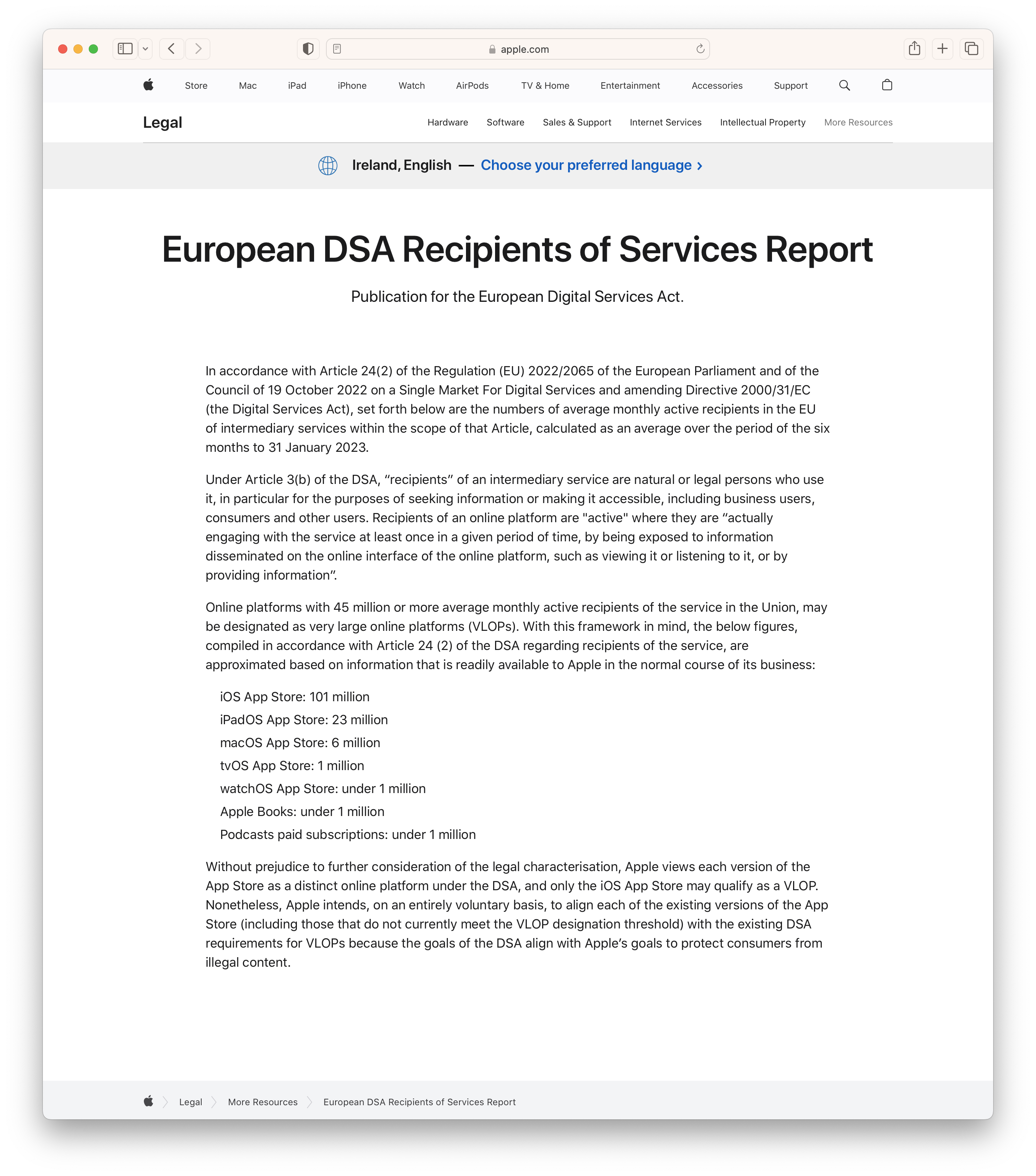Click the iOS App Store: 101 million line

tap(295, 697)
